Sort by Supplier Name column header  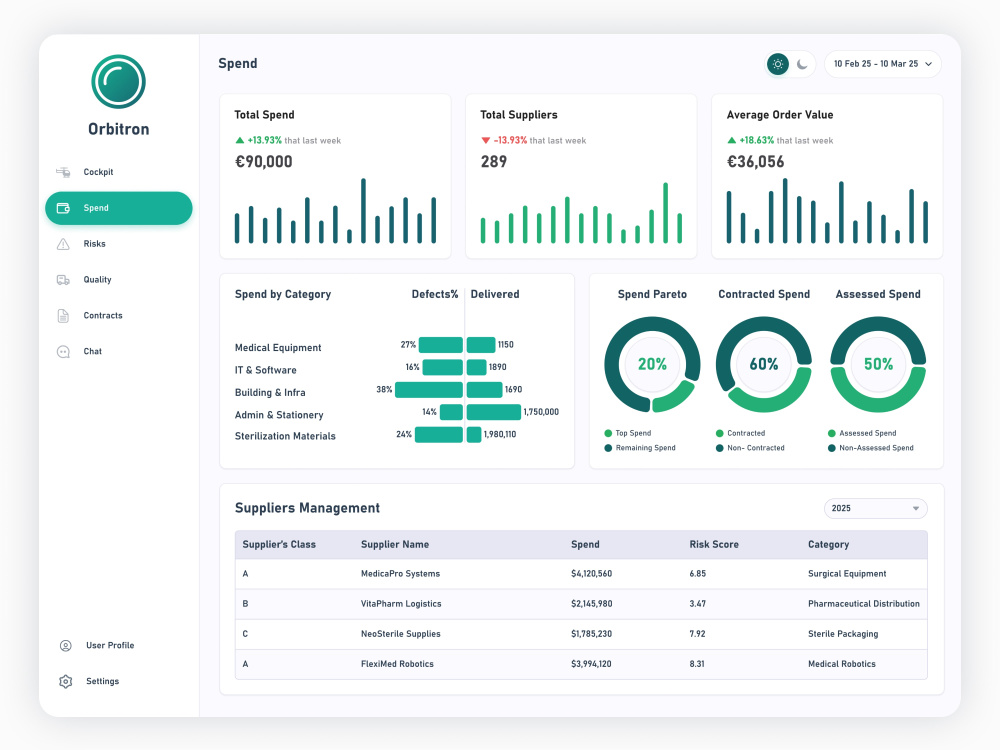pos(395,545)
